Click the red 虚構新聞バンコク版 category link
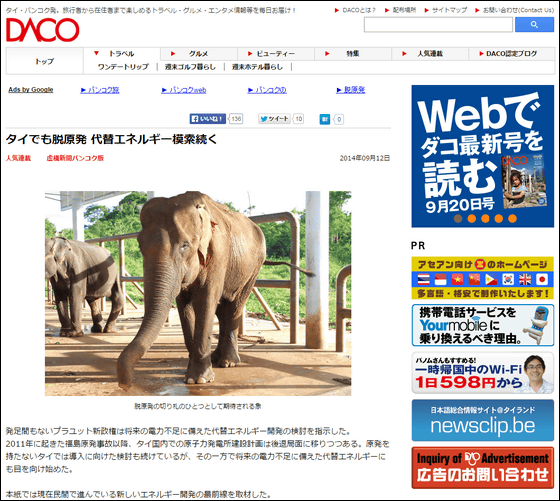Viewport: 560px width, 501px height. point(75,158)
